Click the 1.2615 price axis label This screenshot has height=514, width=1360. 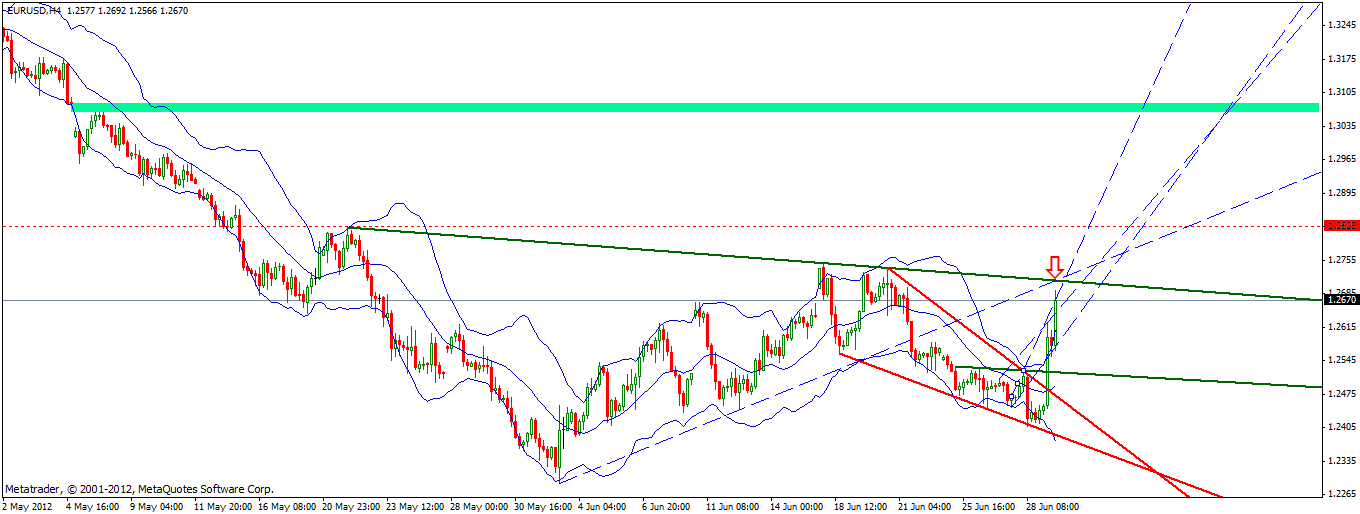(1340, 327)
